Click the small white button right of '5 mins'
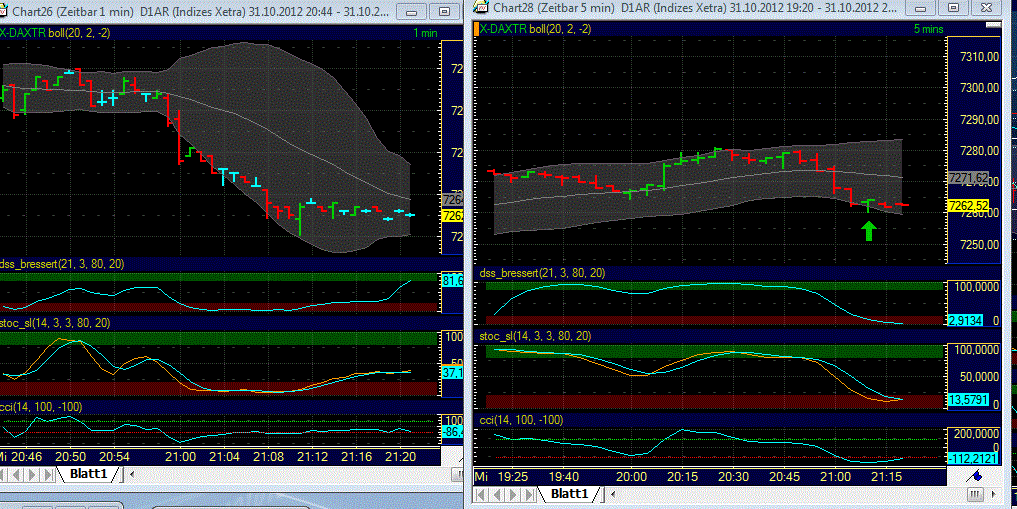This screenshot has height=509, width=1017. (x=992, y=25)
